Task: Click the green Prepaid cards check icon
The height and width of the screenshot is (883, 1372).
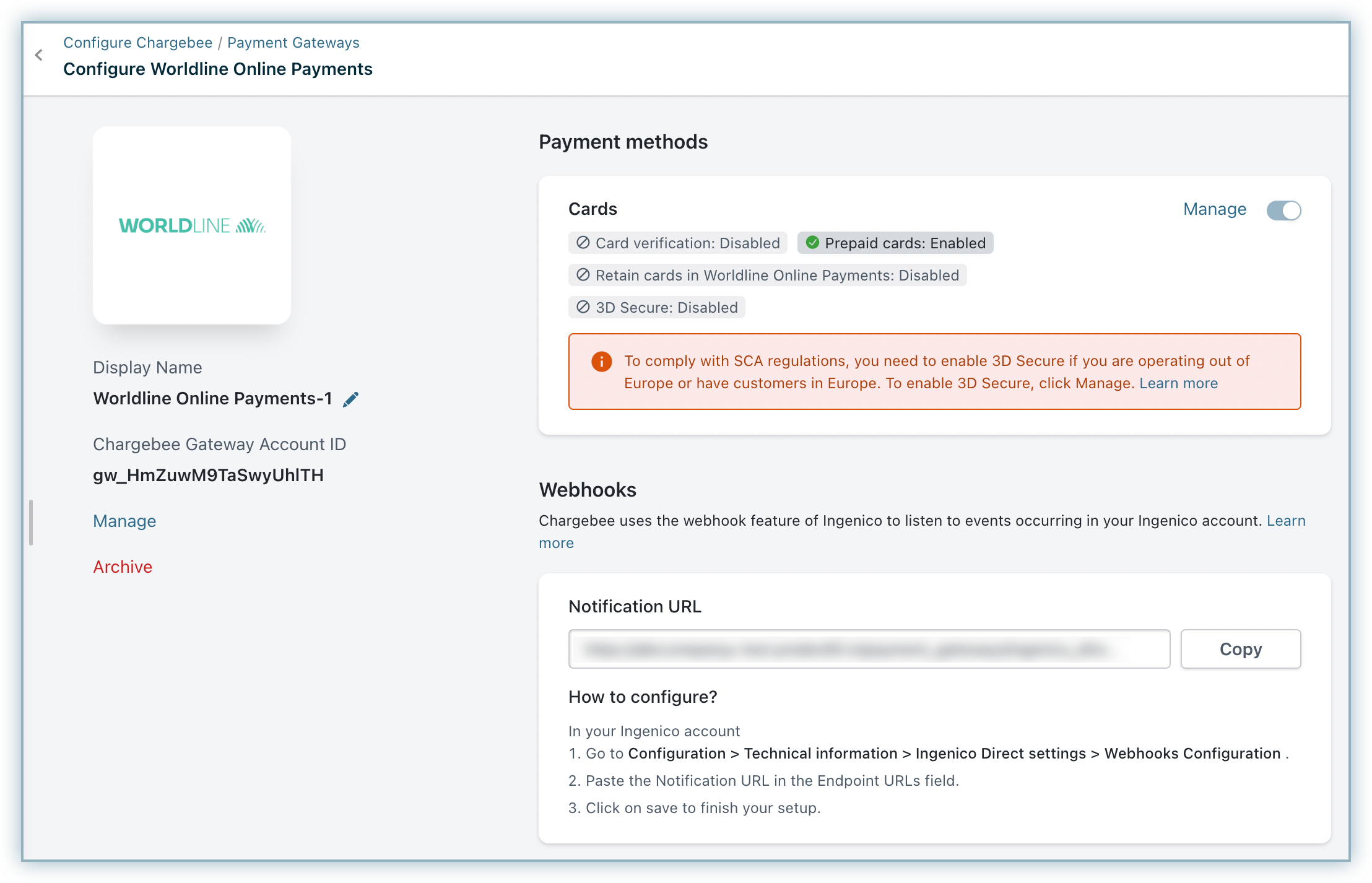Action: pyautogui.click(x=812, y=243)
